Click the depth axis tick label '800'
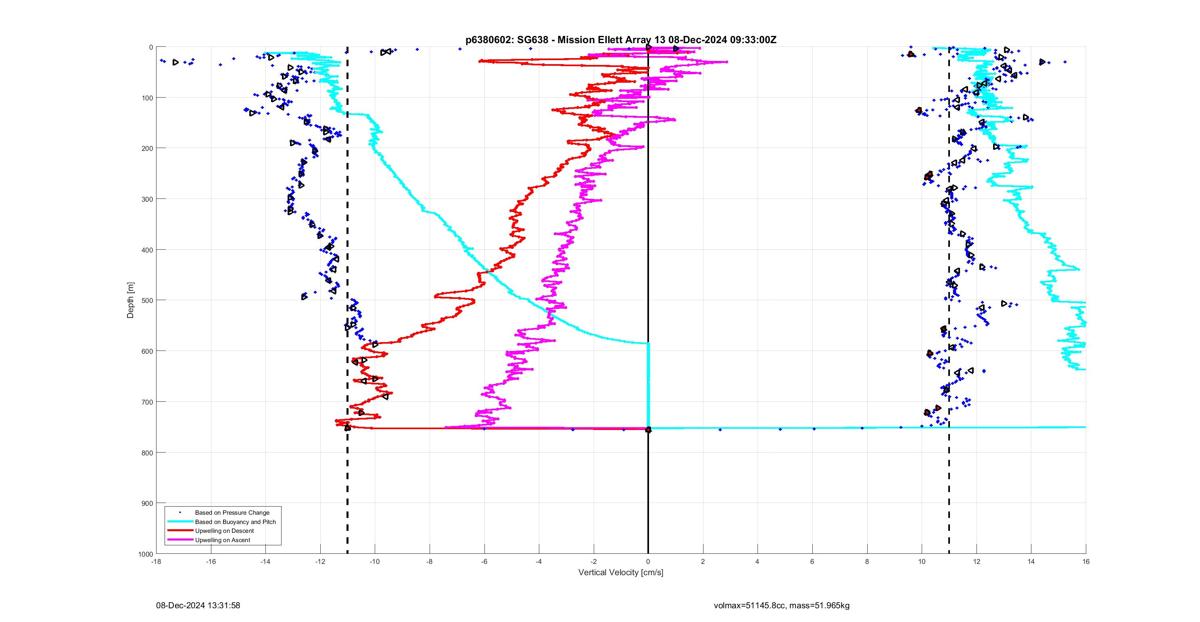The height and width of the screenshot is (622, 1200). coord(146,452)
